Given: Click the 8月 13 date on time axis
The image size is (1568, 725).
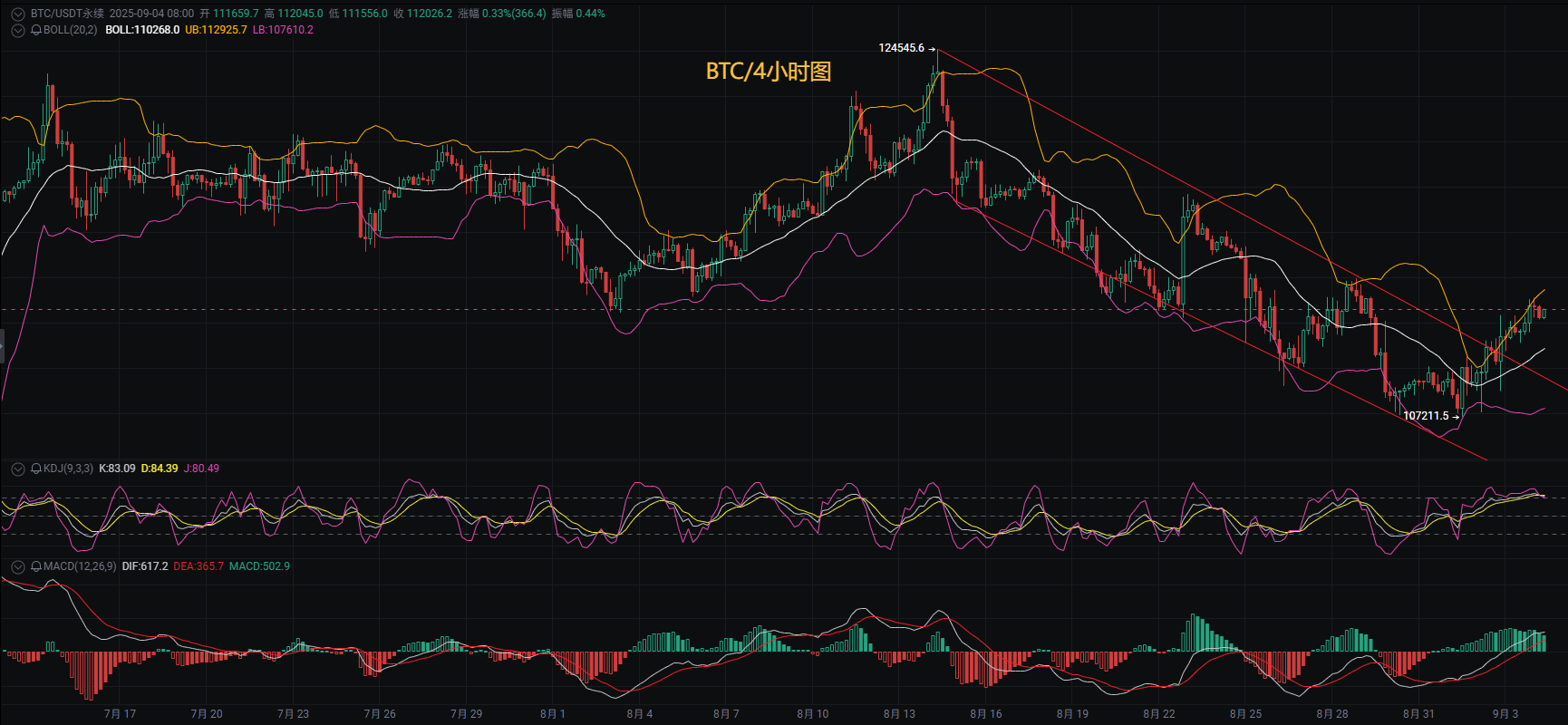Looking at the screenshot, I should click(x=899, y=714).
